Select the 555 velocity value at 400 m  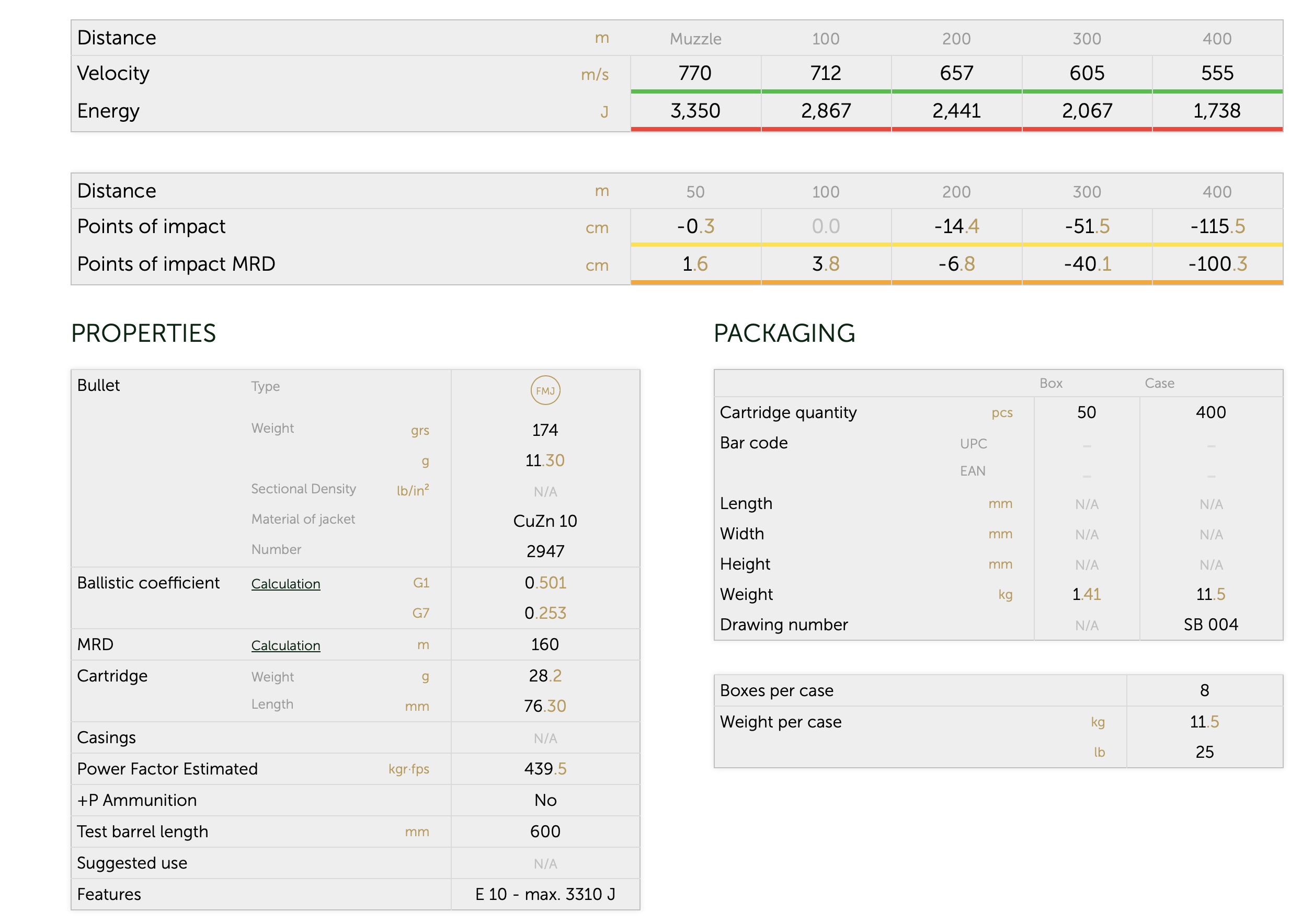[x=1217, y=73]
